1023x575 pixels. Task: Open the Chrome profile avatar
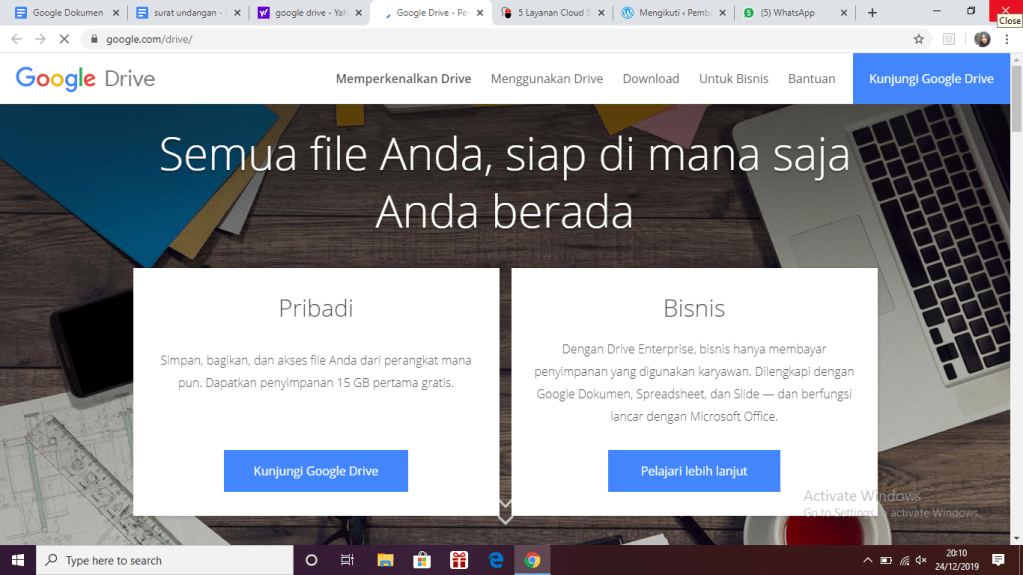click(981, 39)
